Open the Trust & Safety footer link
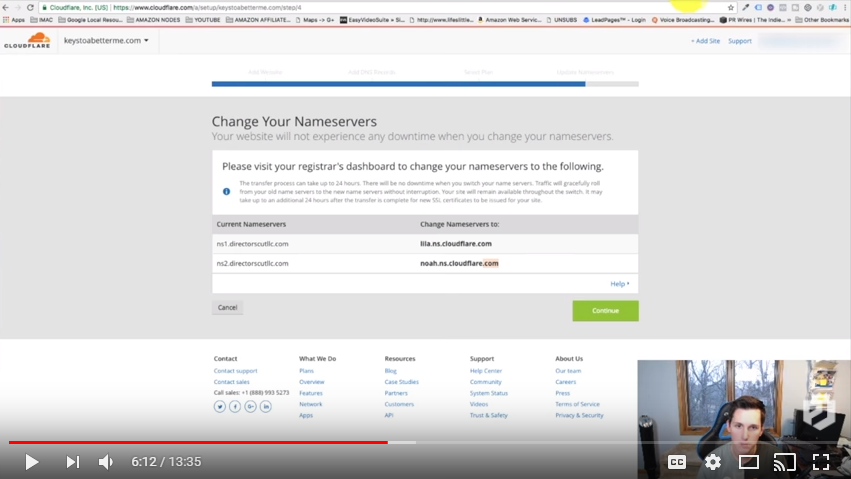 [488, 416]
